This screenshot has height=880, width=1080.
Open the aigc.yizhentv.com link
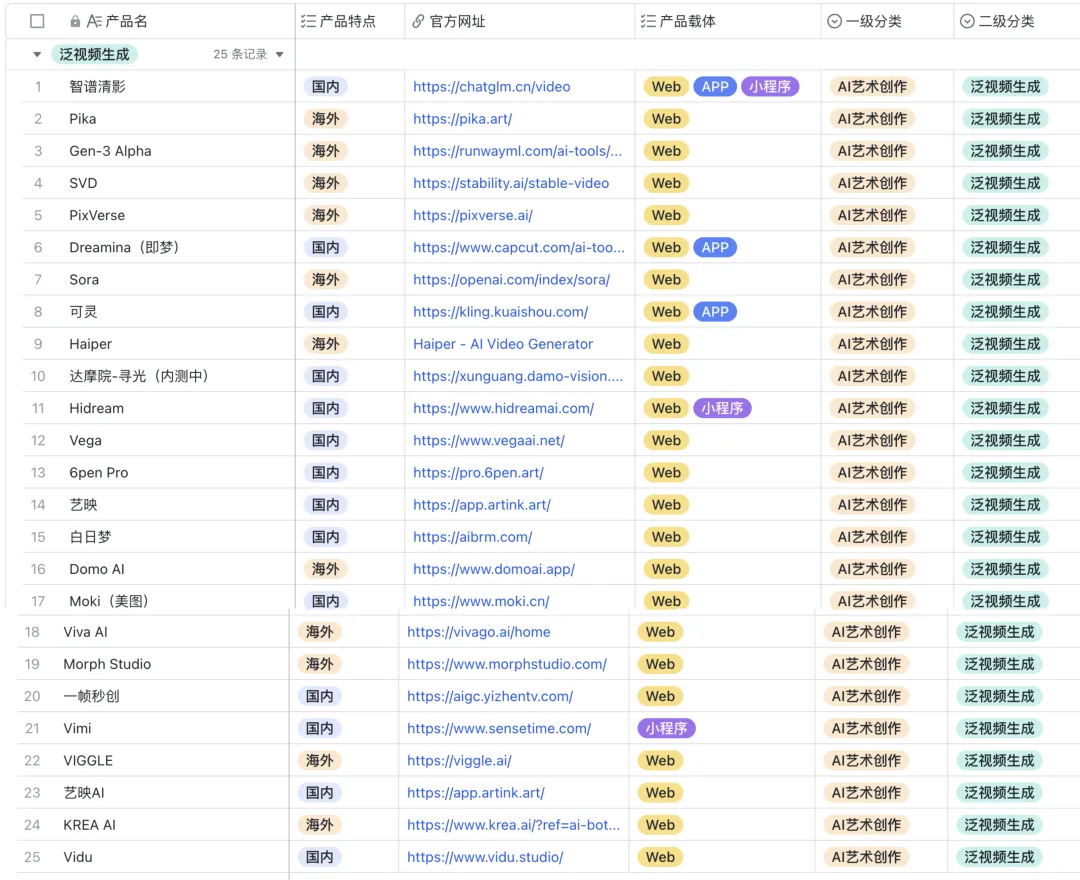point(490,696)
